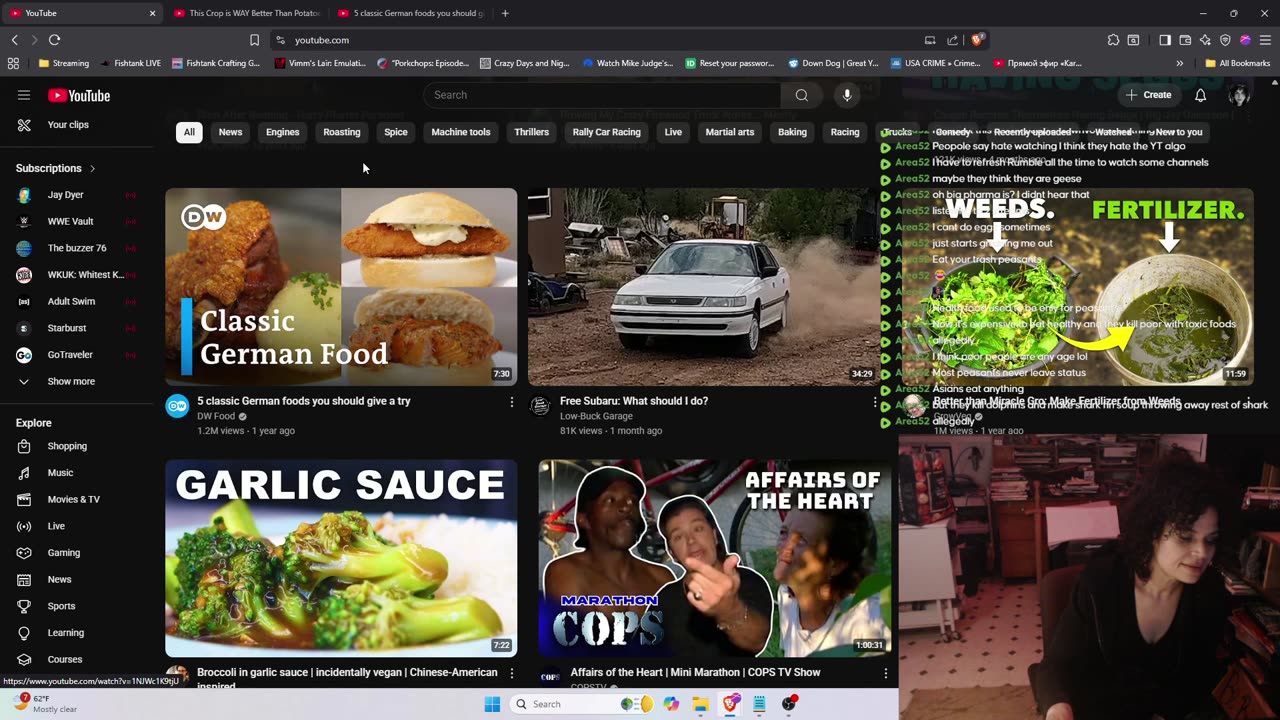Open the Streaming bookmarks folder
Viewport: 1280px width, 720px height.
[64, 63]
